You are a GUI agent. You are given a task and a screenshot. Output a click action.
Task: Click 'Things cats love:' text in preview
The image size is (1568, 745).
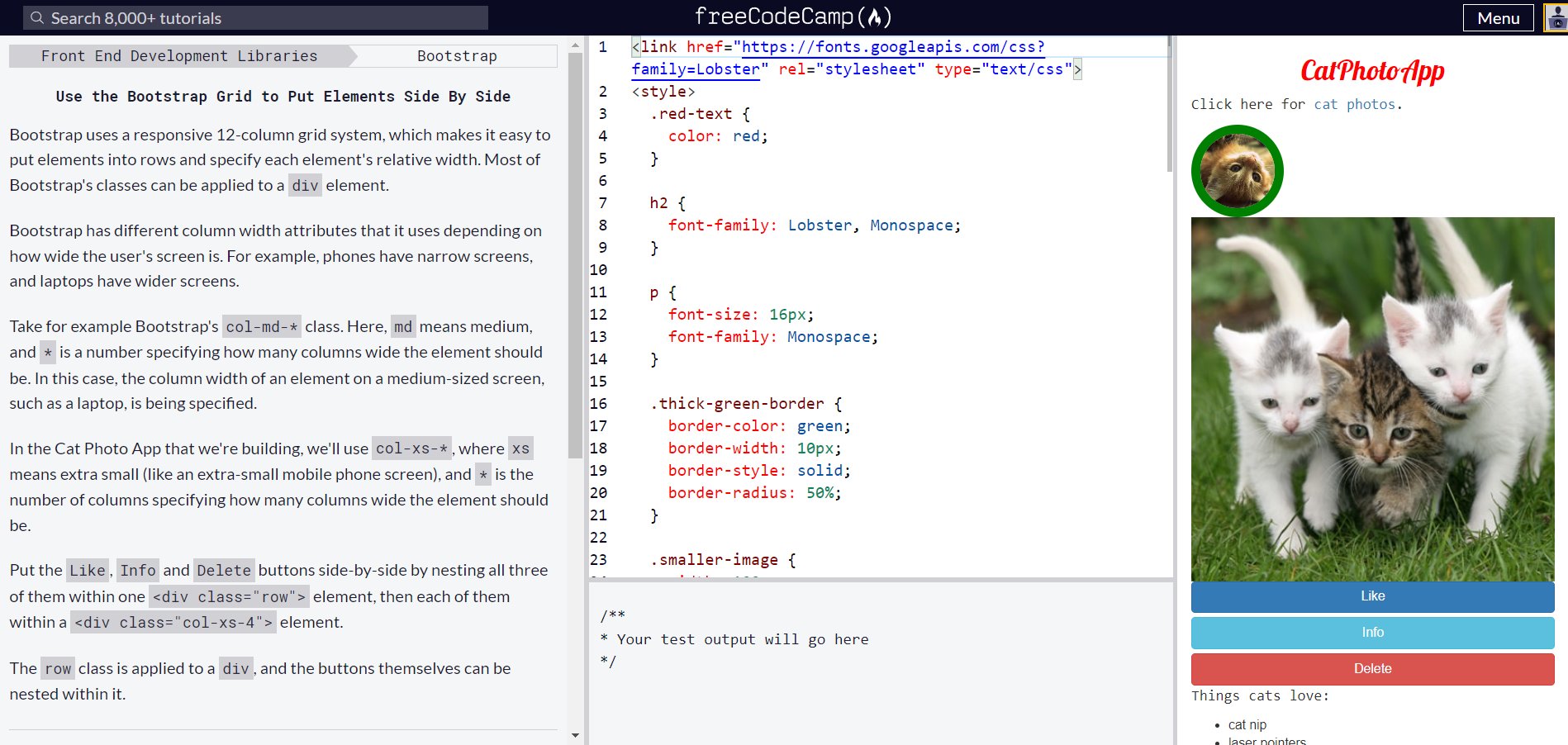tap(1260, 695)
